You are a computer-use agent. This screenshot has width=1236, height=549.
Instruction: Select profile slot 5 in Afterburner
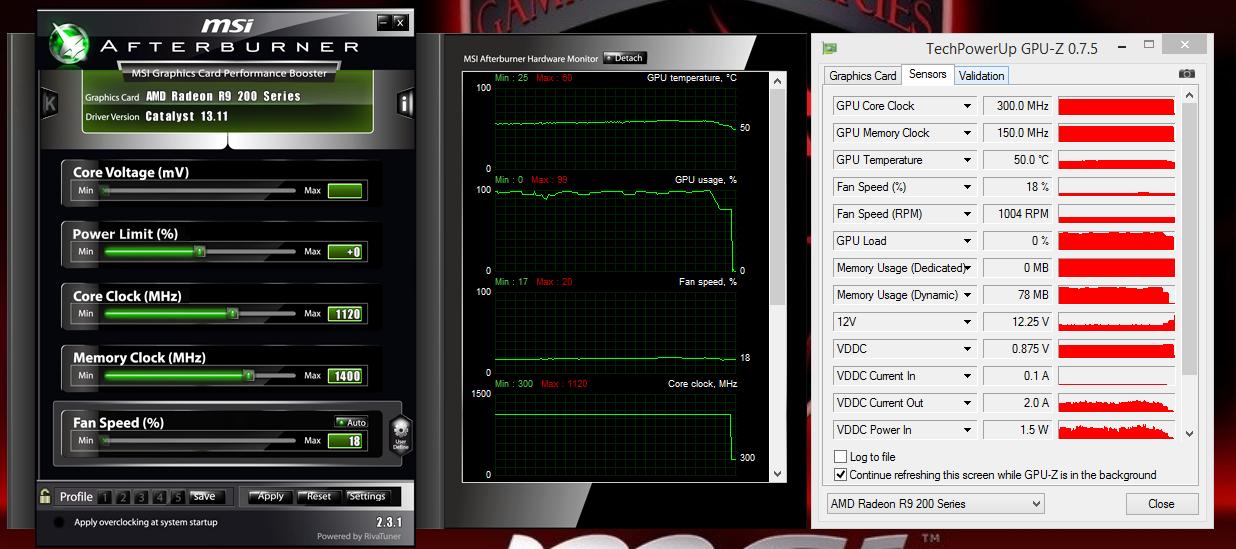pyautogui.click(x=177, y=497)
